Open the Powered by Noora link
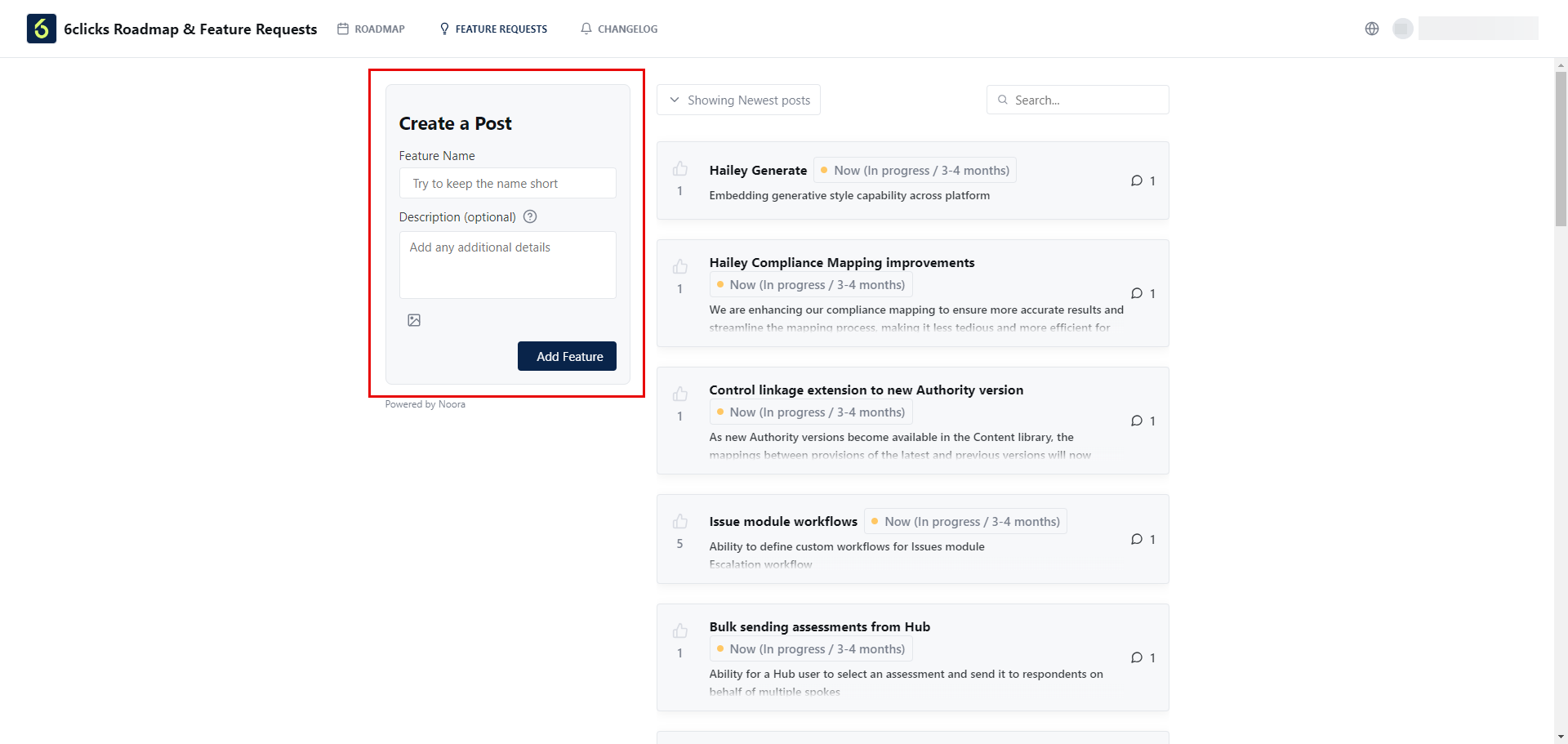Screen dimensions: 1568x744 click(425, 403)
